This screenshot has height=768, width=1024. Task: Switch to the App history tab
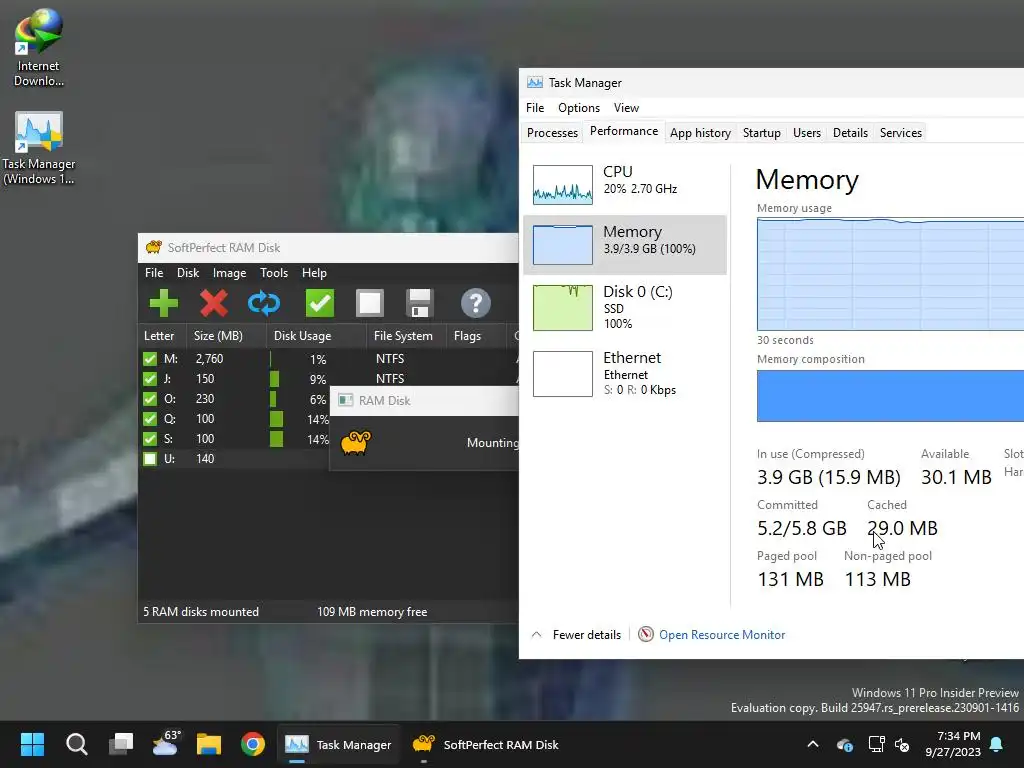pyautogui.click(x=700, y=133)
